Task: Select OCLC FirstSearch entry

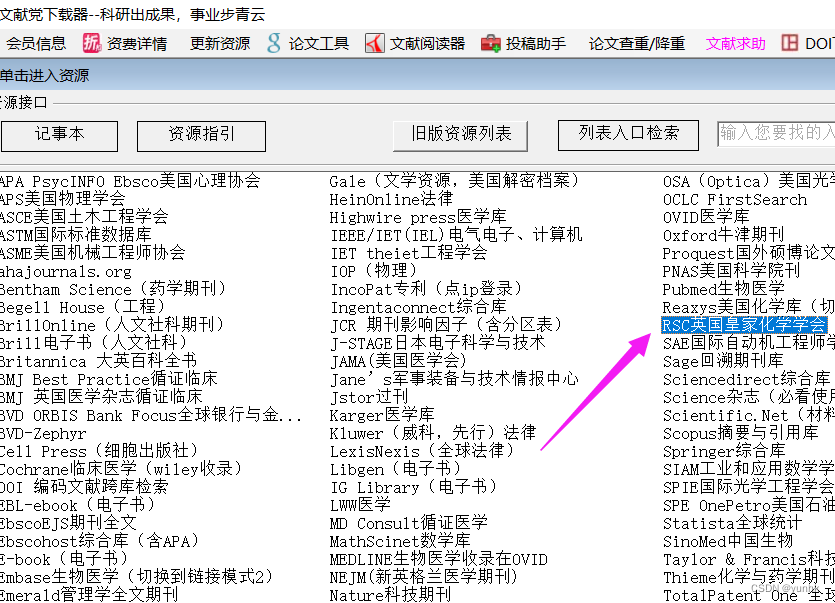Action: click(x=735, y=200)
